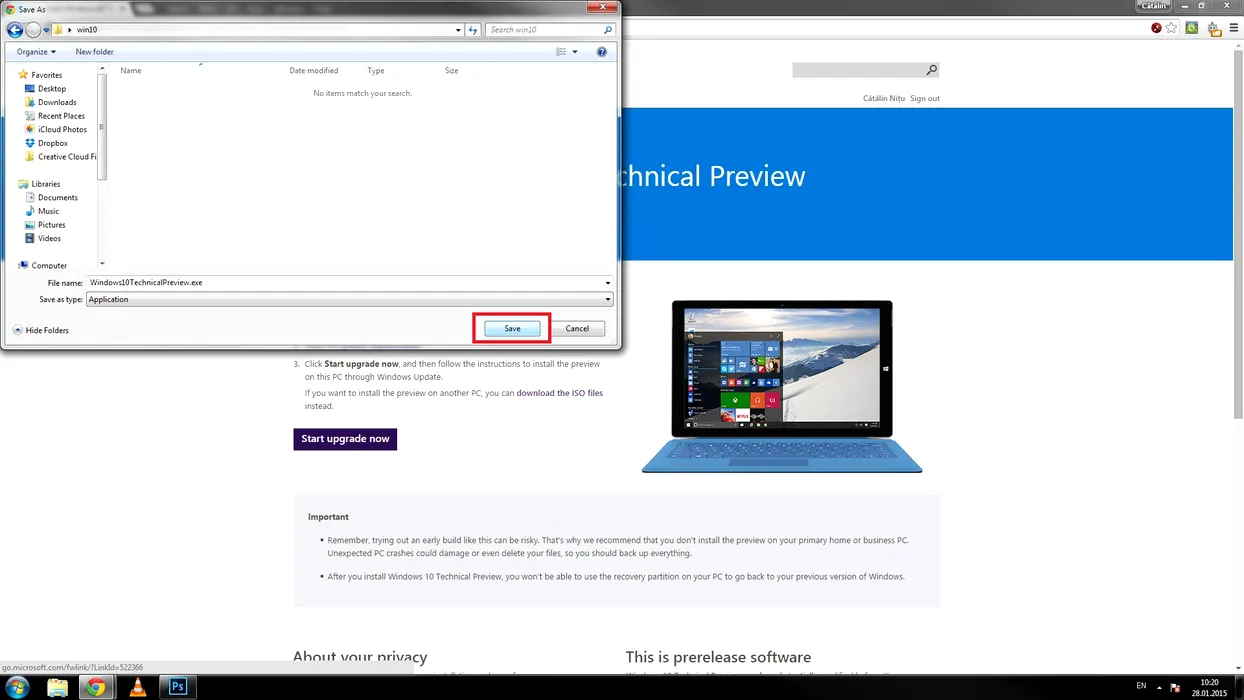
Task: Select Pictures library in navigation pane
Action: click(51, 225)
